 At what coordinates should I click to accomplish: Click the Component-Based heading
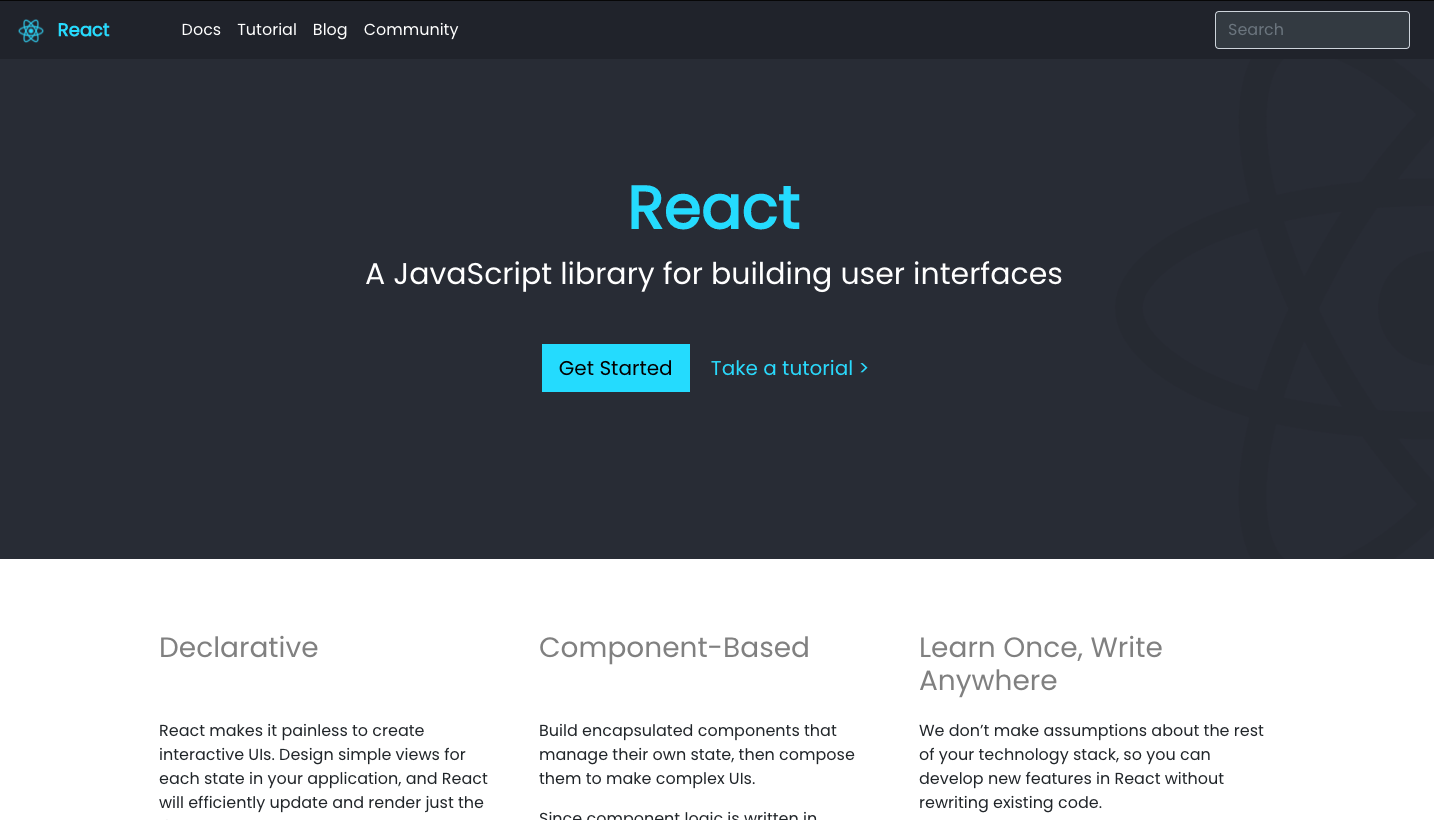674,647
